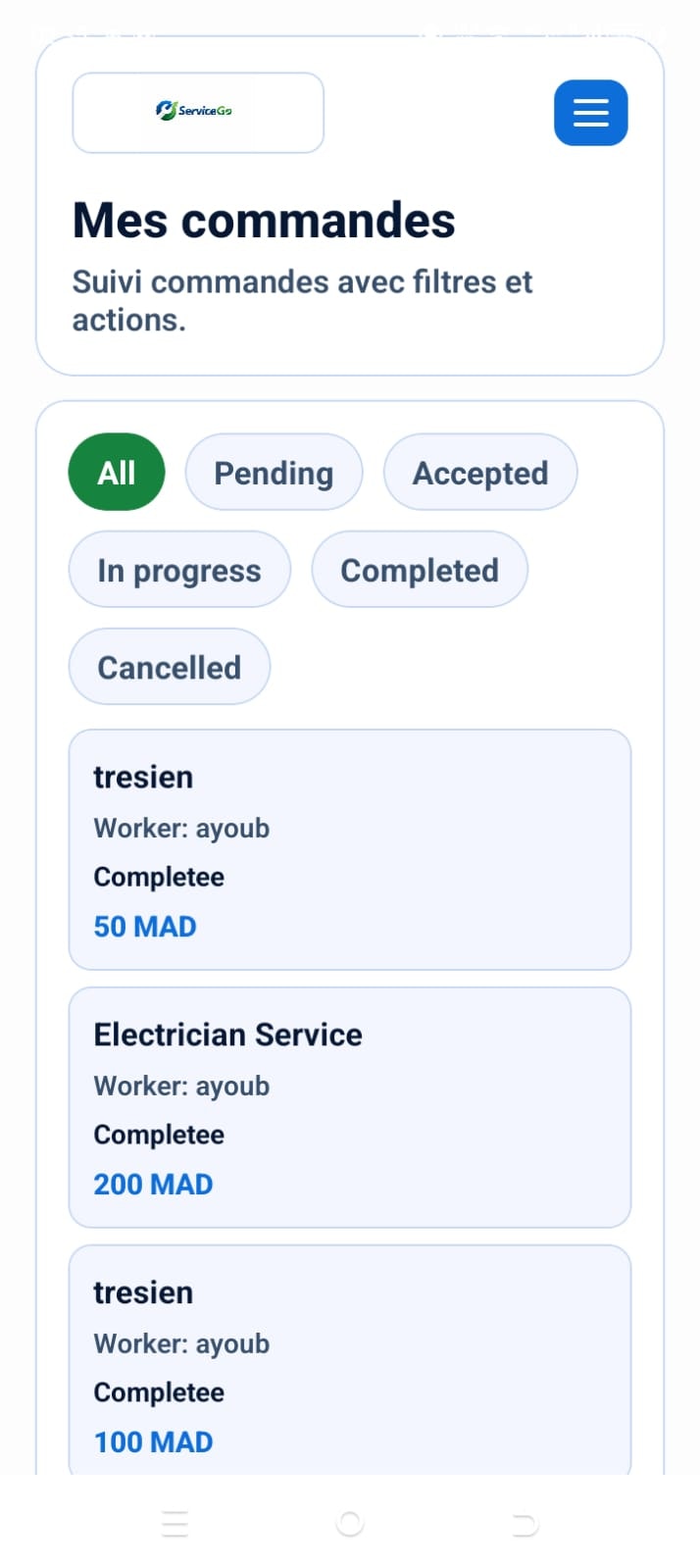Viewport: 700px width, 1568px height.
Task: Select the Completed filter
Action: click(420, 569)
